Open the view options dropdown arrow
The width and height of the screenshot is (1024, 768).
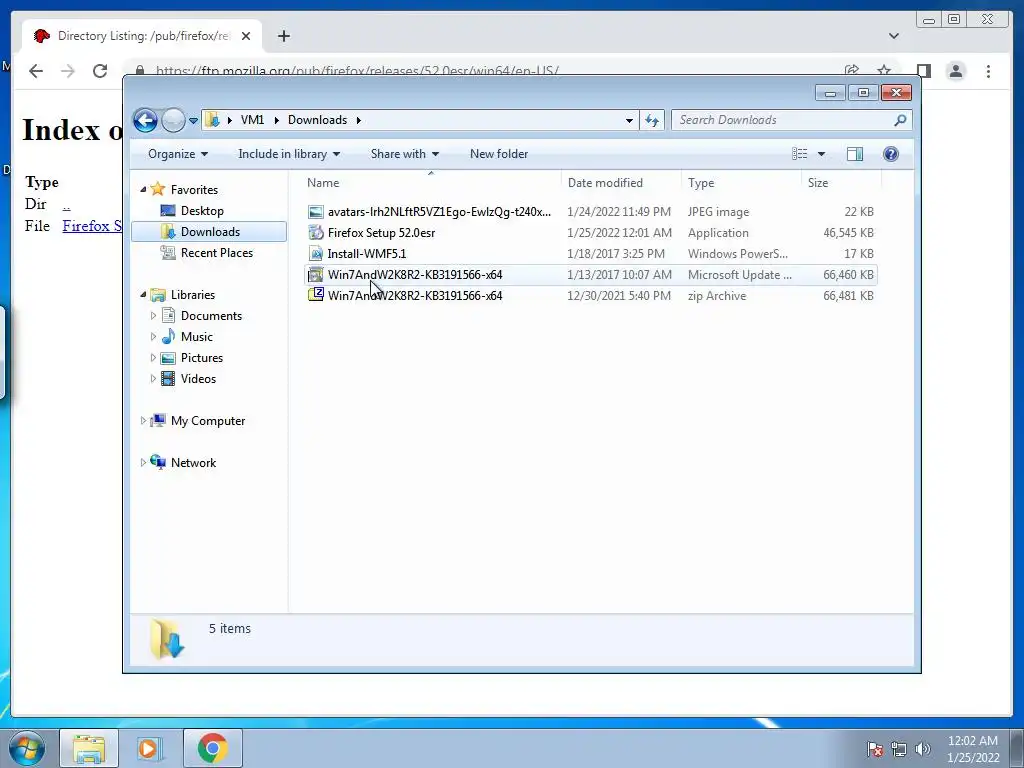822,154
